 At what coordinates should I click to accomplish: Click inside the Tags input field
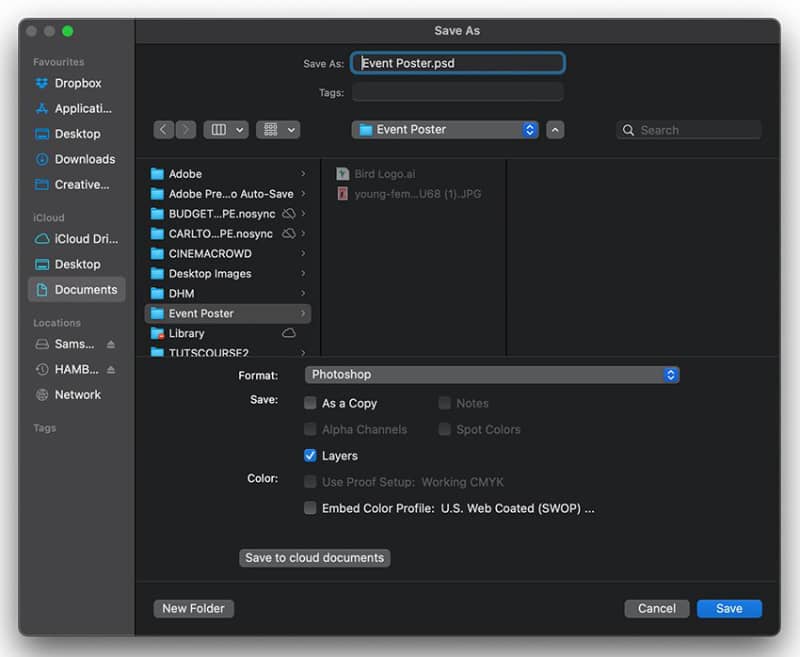458,92
